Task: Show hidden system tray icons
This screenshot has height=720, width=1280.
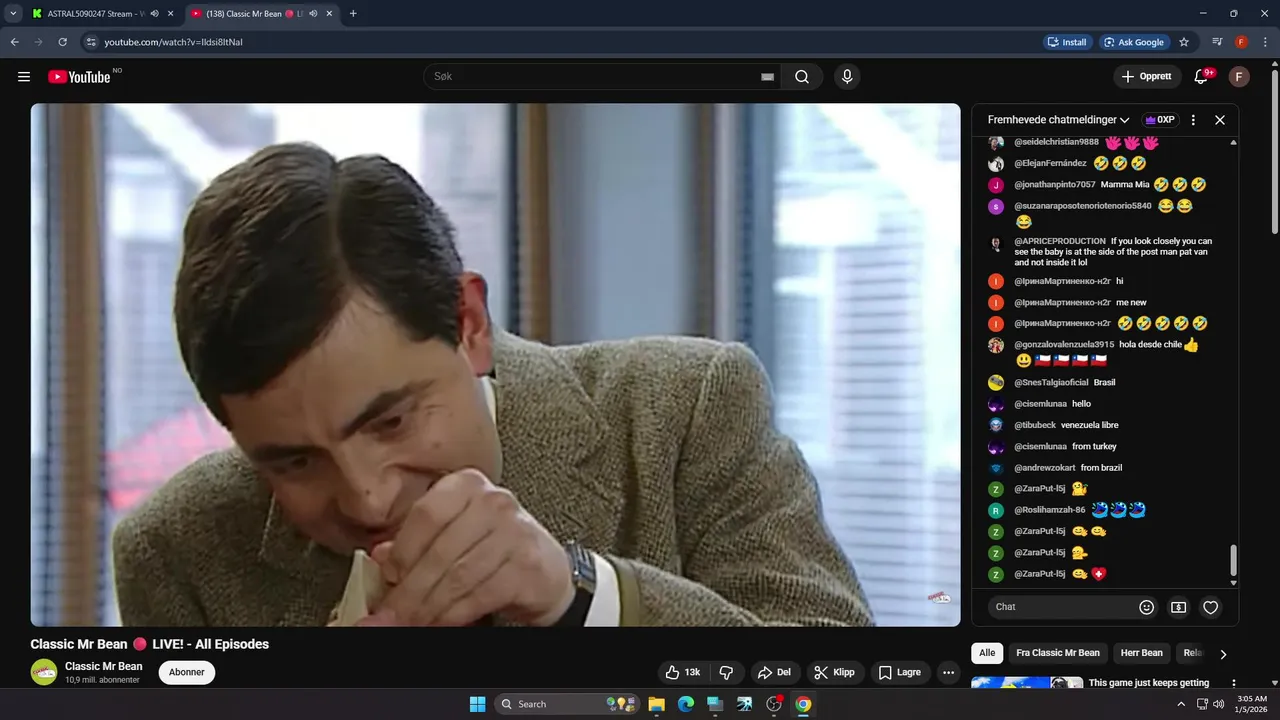Action: pyautogui.click(x=1180, y=704)
